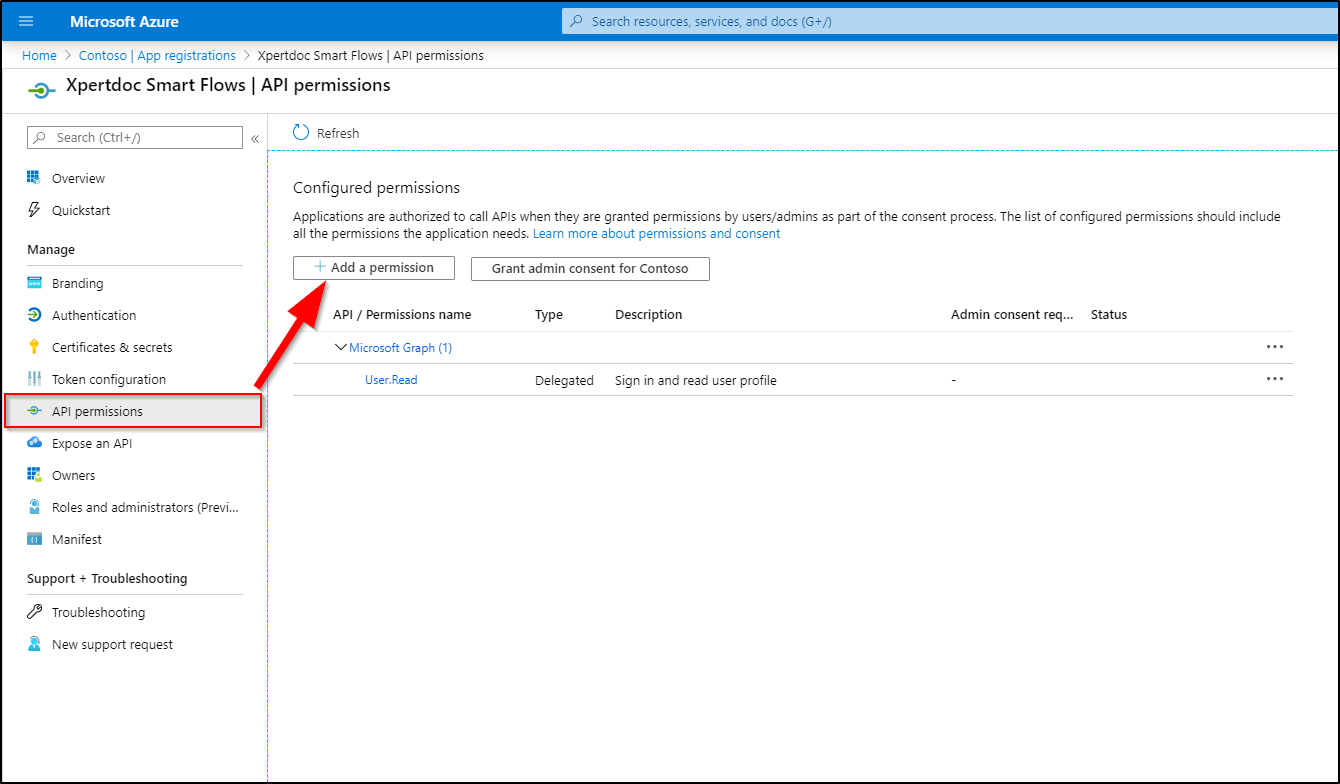Open Learn more about permissions and consent

click(656, 233)
